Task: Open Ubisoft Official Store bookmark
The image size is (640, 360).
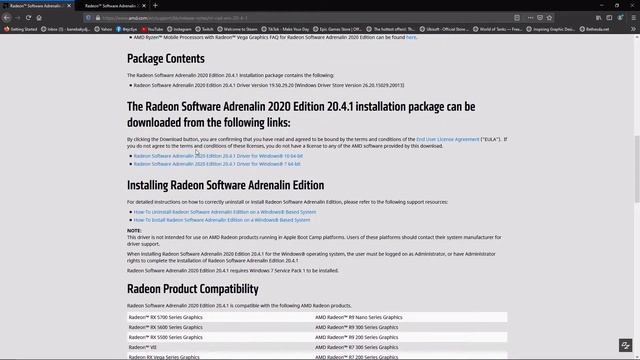Action: (x=444, y=29)
